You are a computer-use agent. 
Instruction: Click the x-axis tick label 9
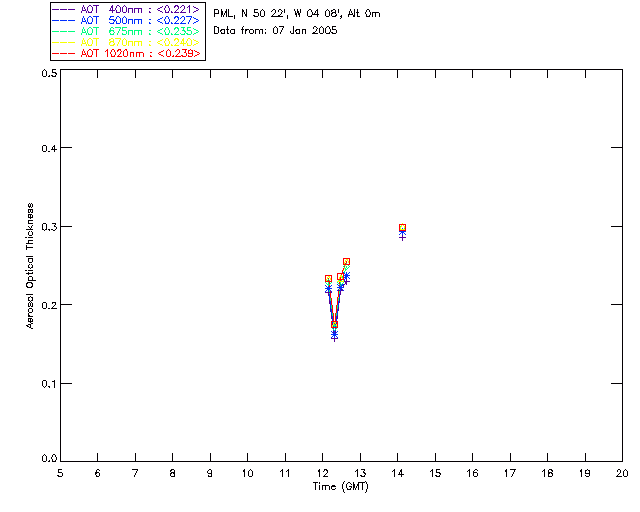click(210, 473)
